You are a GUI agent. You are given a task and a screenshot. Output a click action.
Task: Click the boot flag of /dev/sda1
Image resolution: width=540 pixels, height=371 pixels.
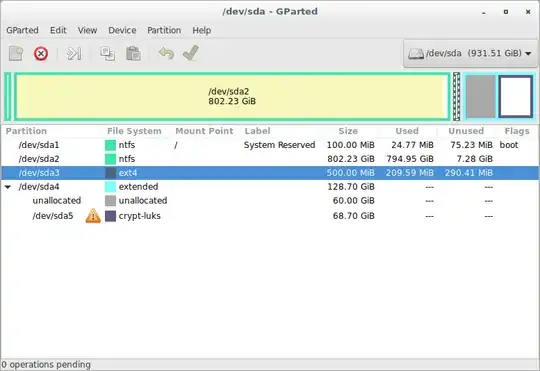pyautogui.click(x=509, y=145)
